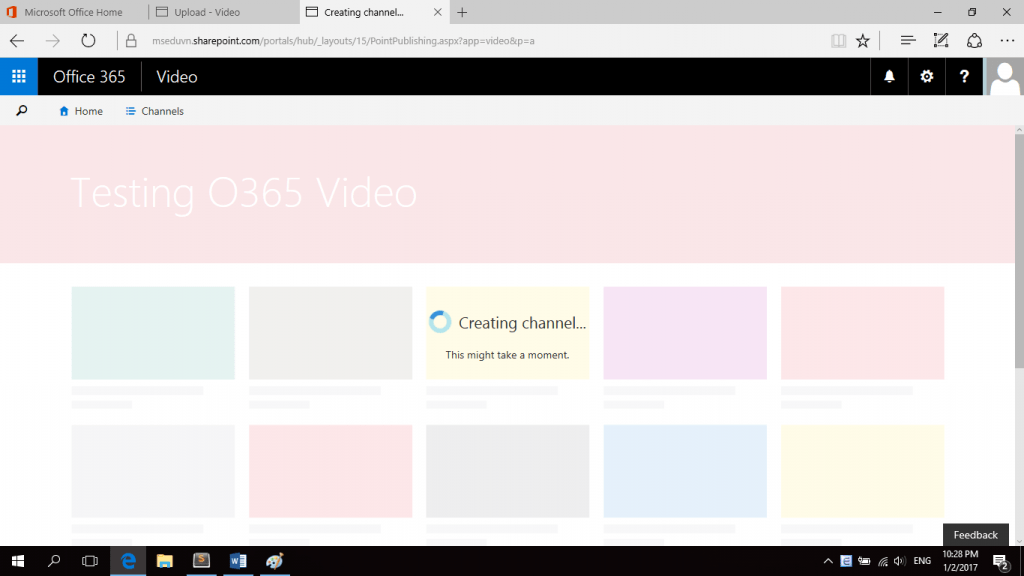This screenshot has width=1024, height=576.
Task: Click the video search magnifier icon
Action: [22, 111]
